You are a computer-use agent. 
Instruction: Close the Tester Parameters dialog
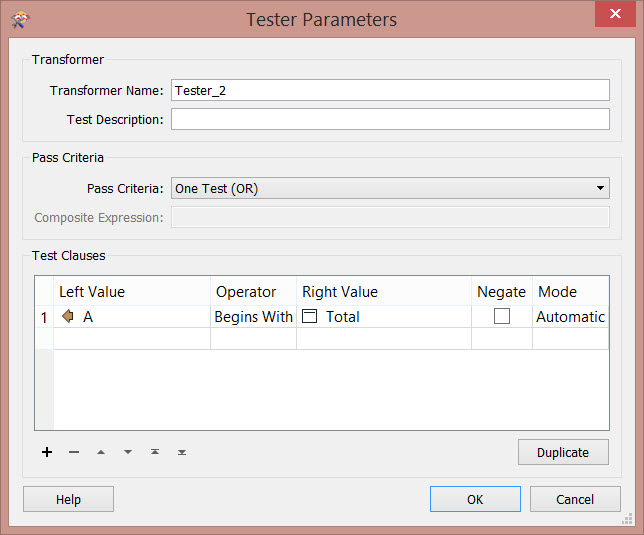(615, 14)
